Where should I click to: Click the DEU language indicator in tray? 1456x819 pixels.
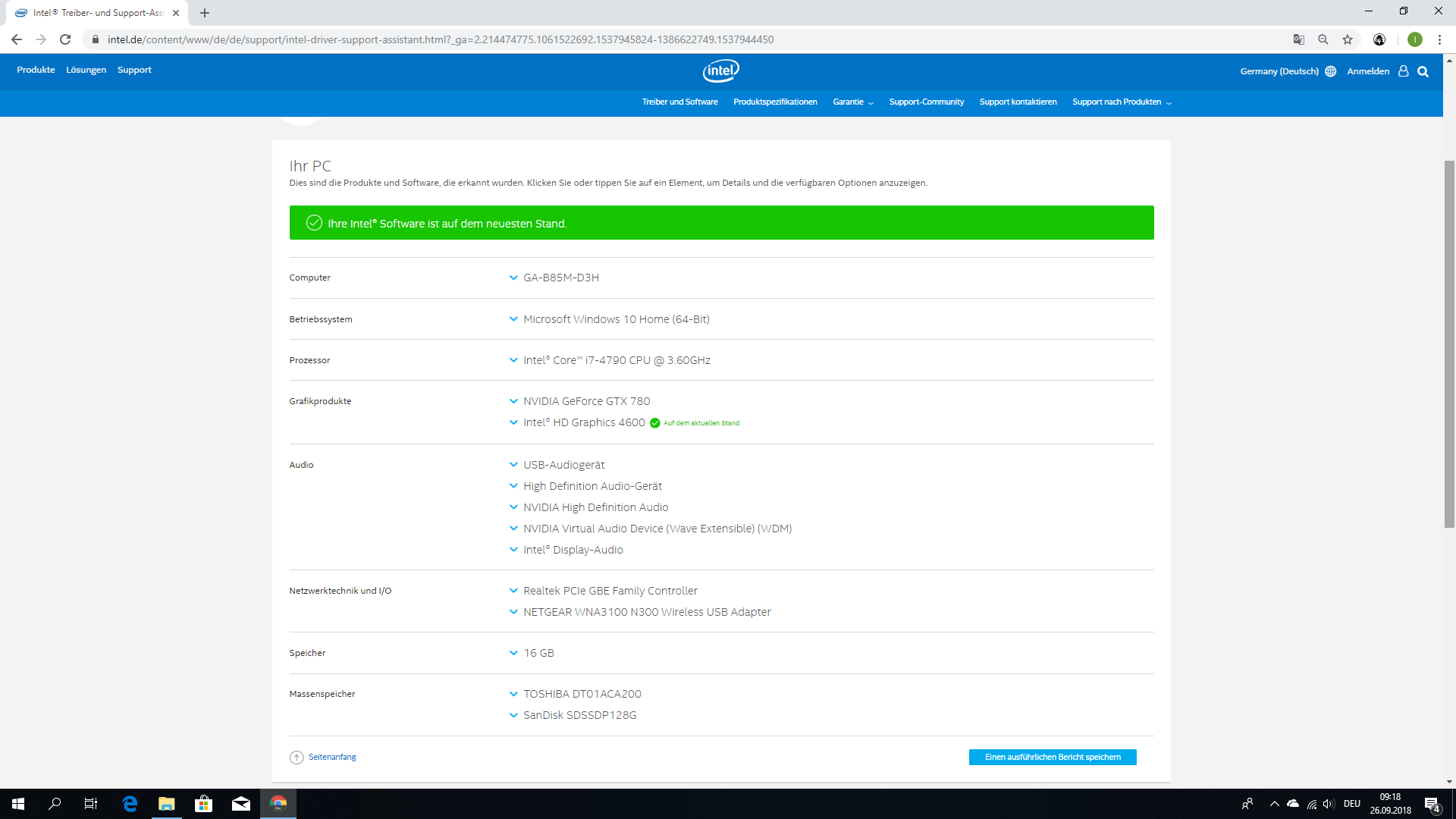pos(1351,804)
